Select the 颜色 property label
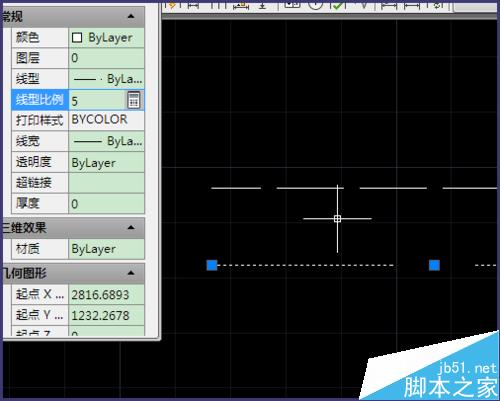This screenshot has height=401, width=500. [40, 38]
